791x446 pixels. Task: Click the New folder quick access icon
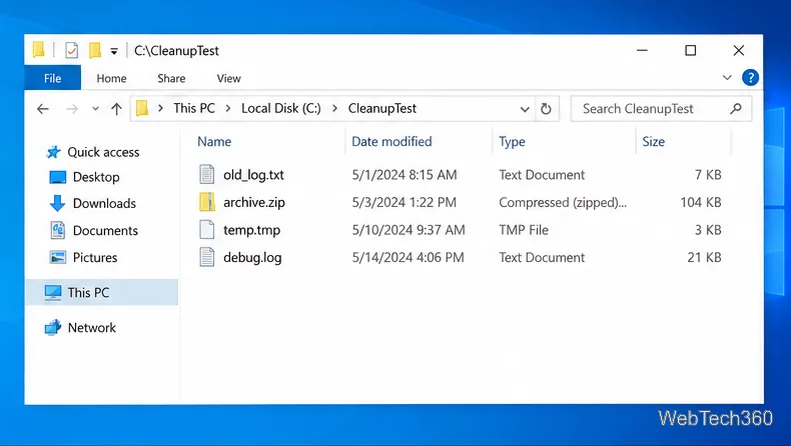[x=95, y=50]
